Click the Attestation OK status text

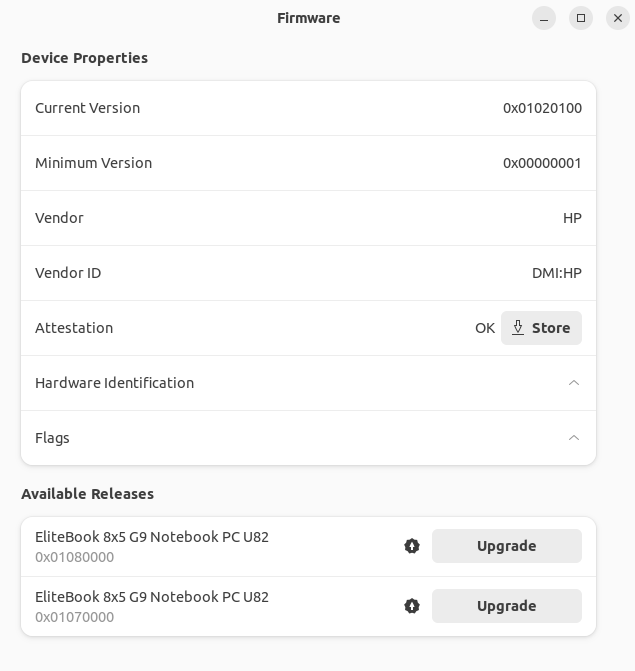pyautogui.click(x=485, y=328)
